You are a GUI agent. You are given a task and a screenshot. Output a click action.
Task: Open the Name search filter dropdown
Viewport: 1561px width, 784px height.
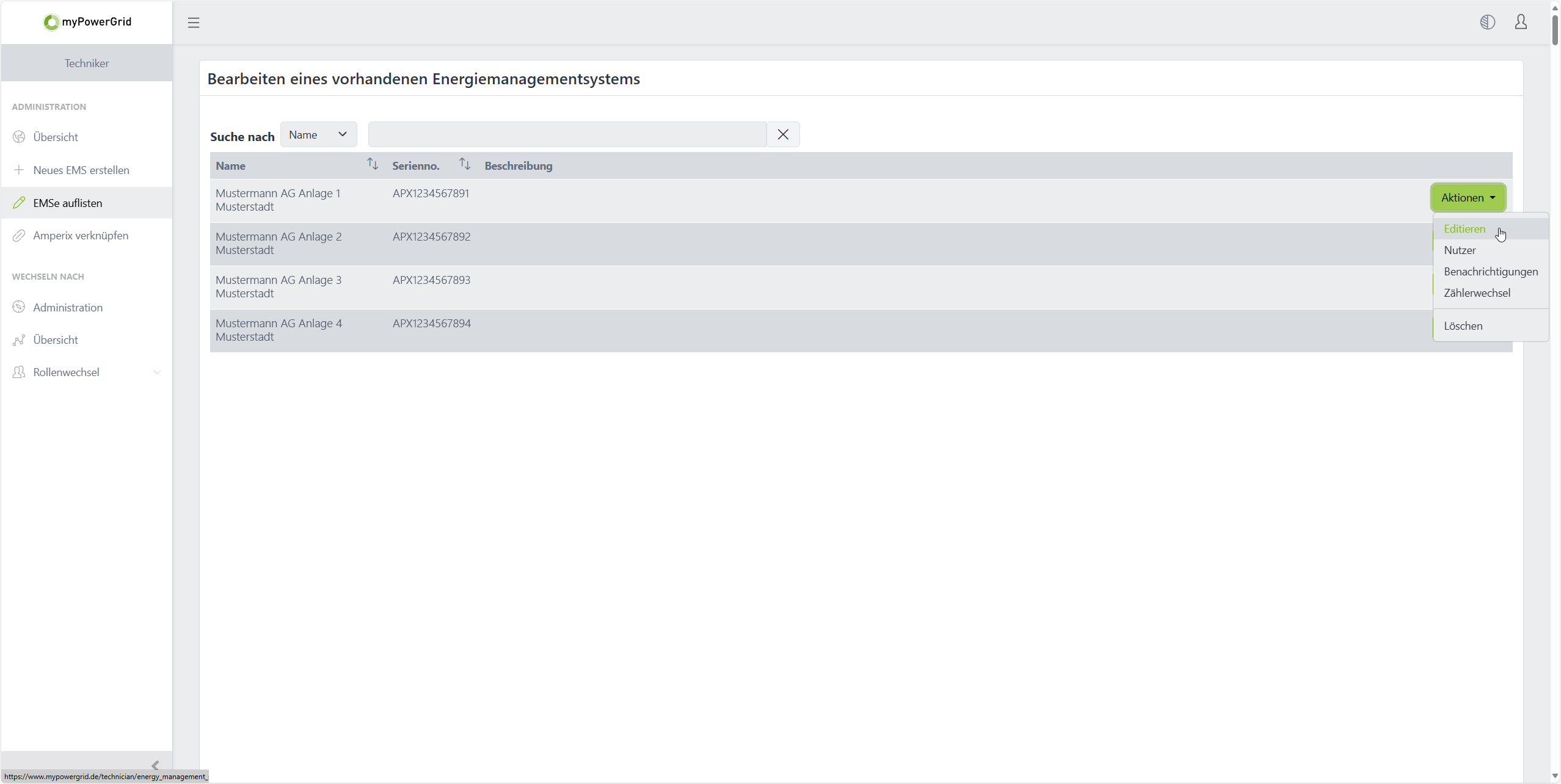click(318, 134)
